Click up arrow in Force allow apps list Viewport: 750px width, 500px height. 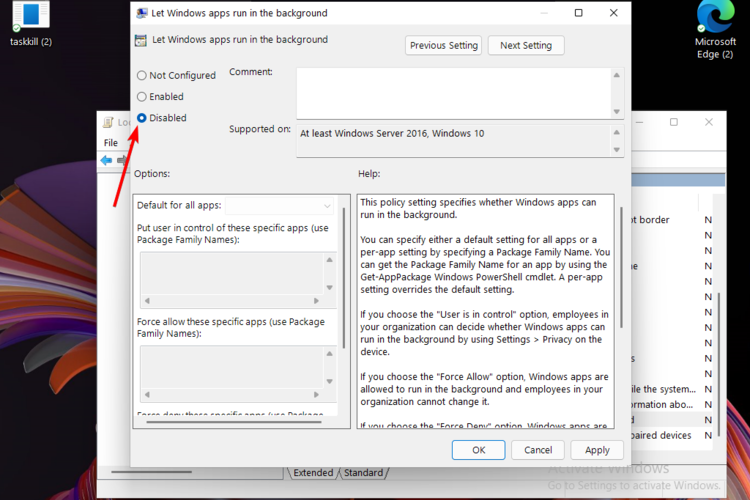(x=330, y=354)
